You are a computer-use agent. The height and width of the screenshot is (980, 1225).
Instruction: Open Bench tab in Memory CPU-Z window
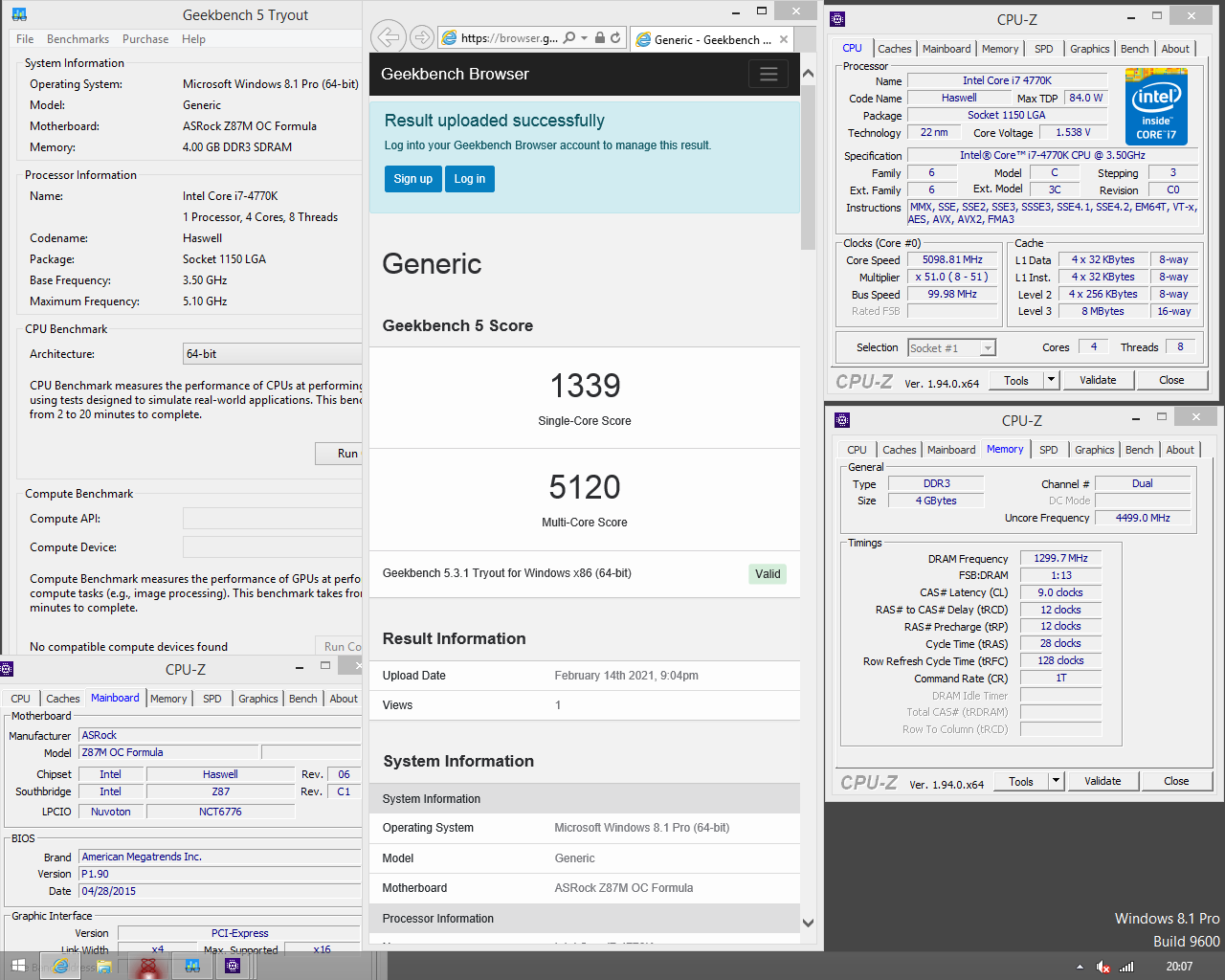(1139, 450)
